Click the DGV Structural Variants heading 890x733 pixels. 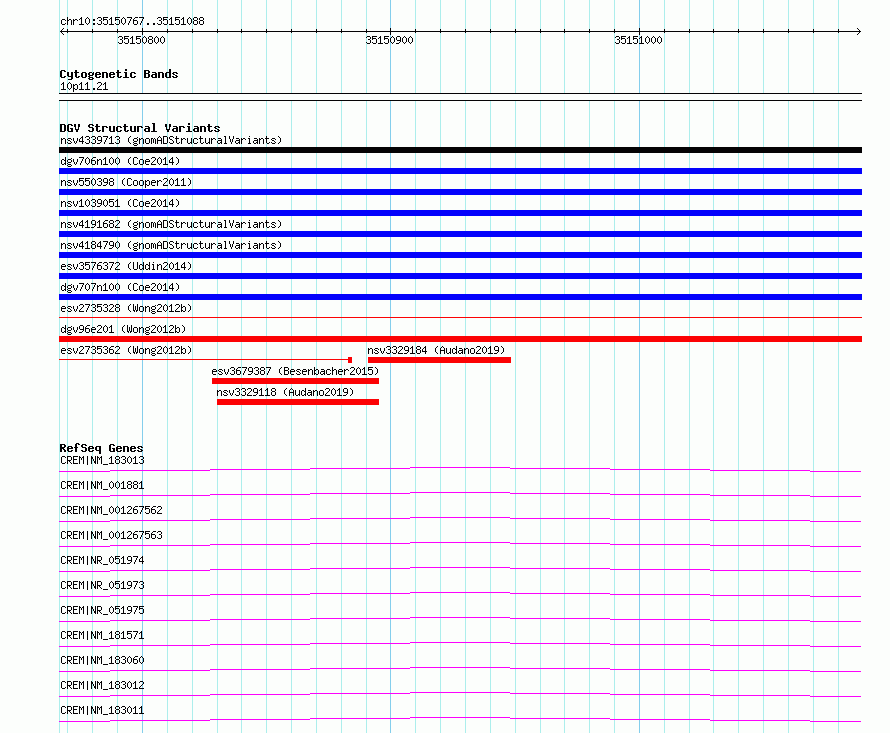[140, 128]
